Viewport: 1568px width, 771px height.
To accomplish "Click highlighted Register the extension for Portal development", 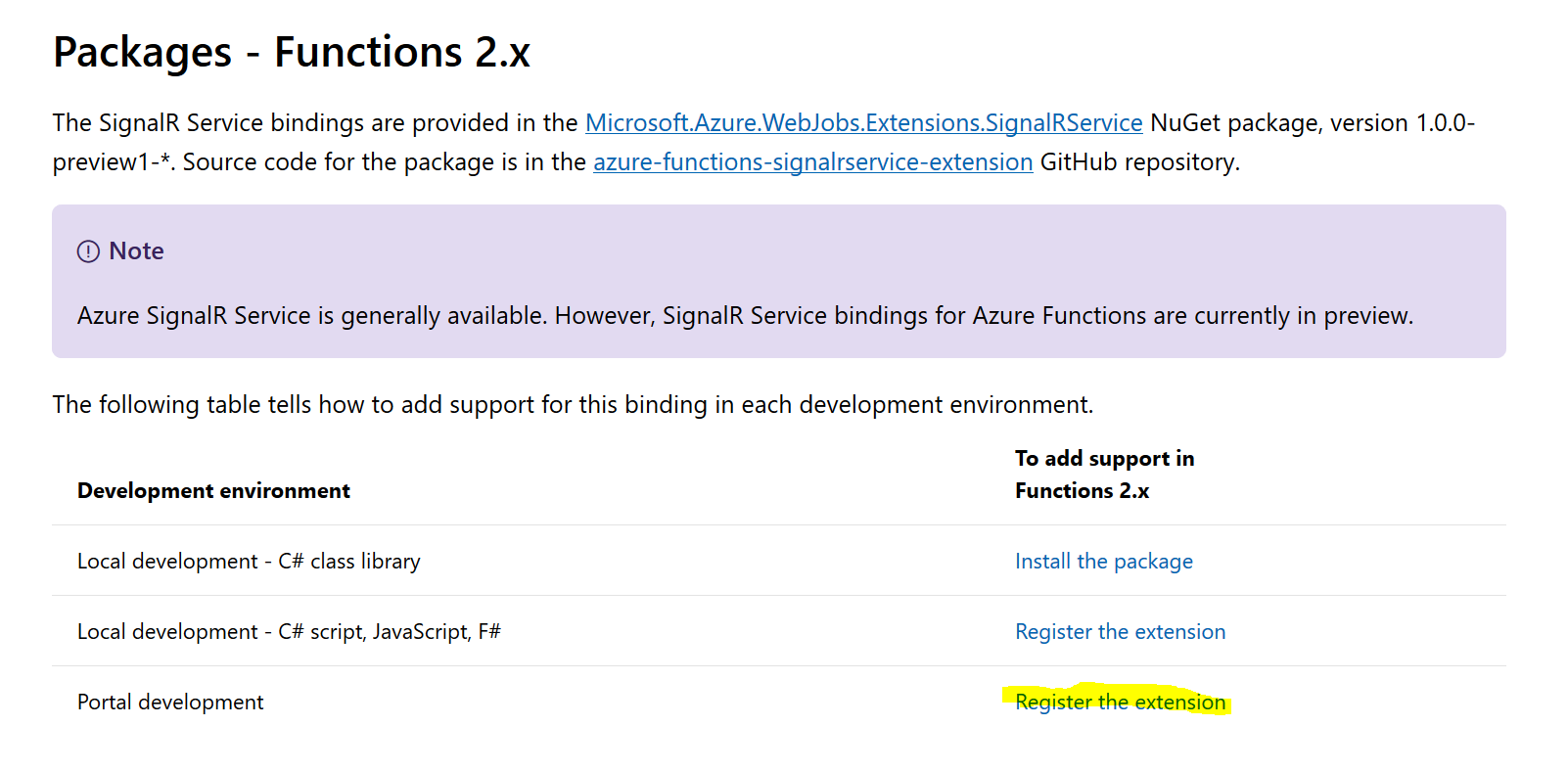I will [x=1120, y=703].
